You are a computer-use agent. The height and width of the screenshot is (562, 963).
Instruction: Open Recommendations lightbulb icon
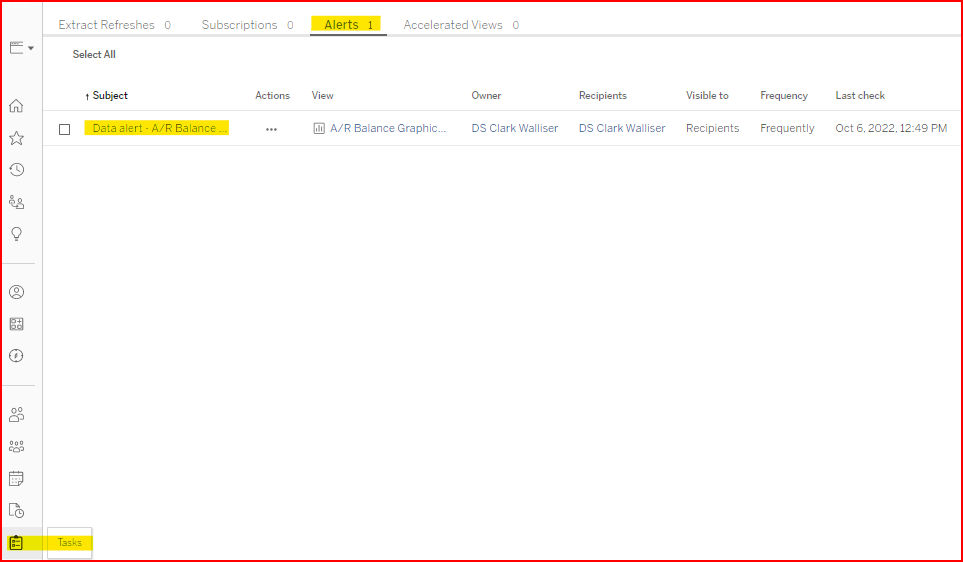click(x=16, y=234)
